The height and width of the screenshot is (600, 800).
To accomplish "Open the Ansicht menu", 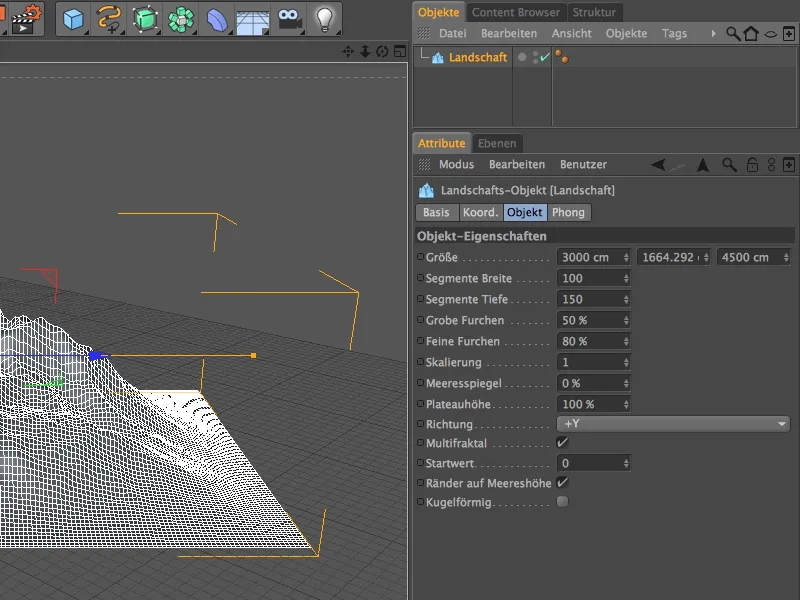I will [x=571, y=34].
